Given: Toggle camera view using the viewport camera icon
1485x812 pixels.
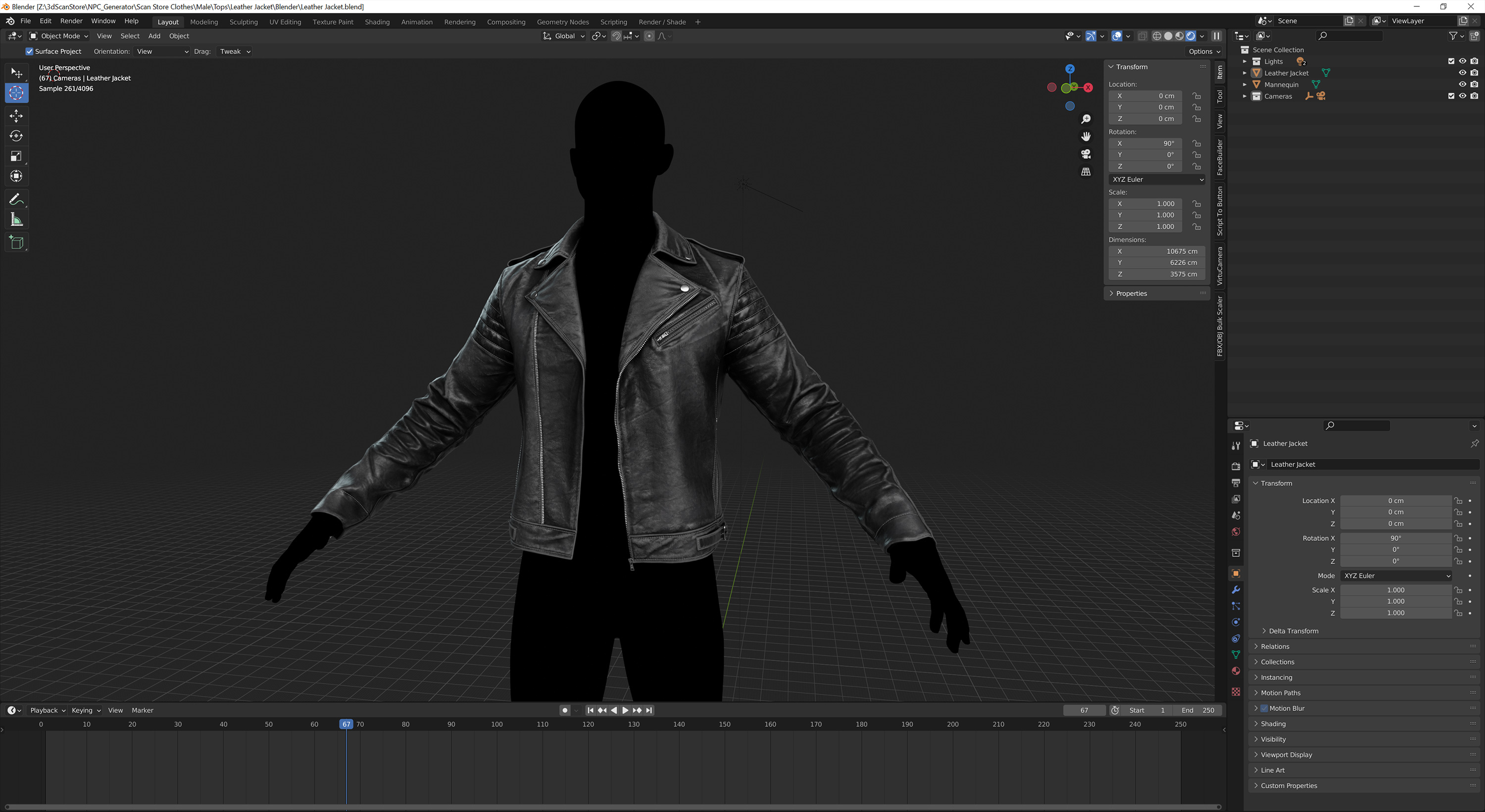Looking at the screenshot, I should click(x=1086, y=154).
